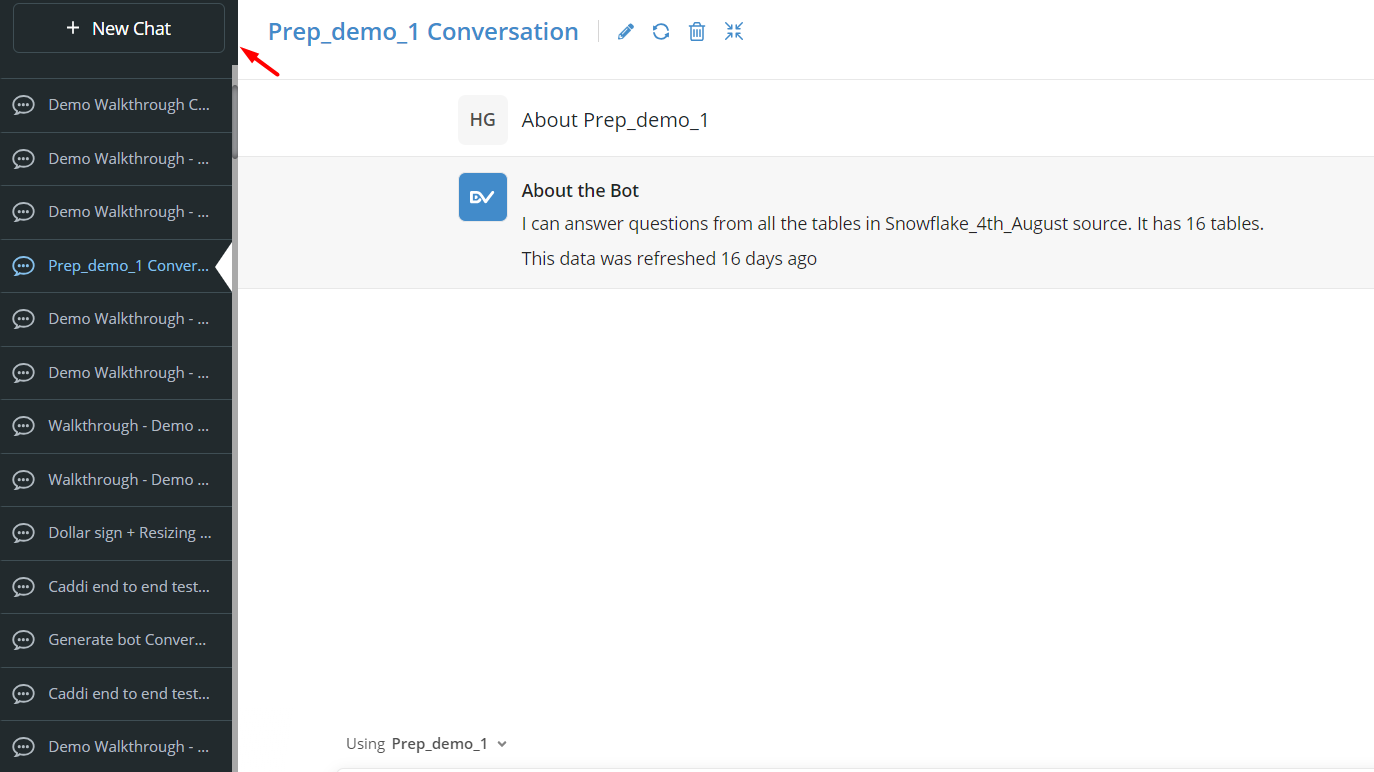
Task: Delete conversation using the trash icon
Action: 697,32
